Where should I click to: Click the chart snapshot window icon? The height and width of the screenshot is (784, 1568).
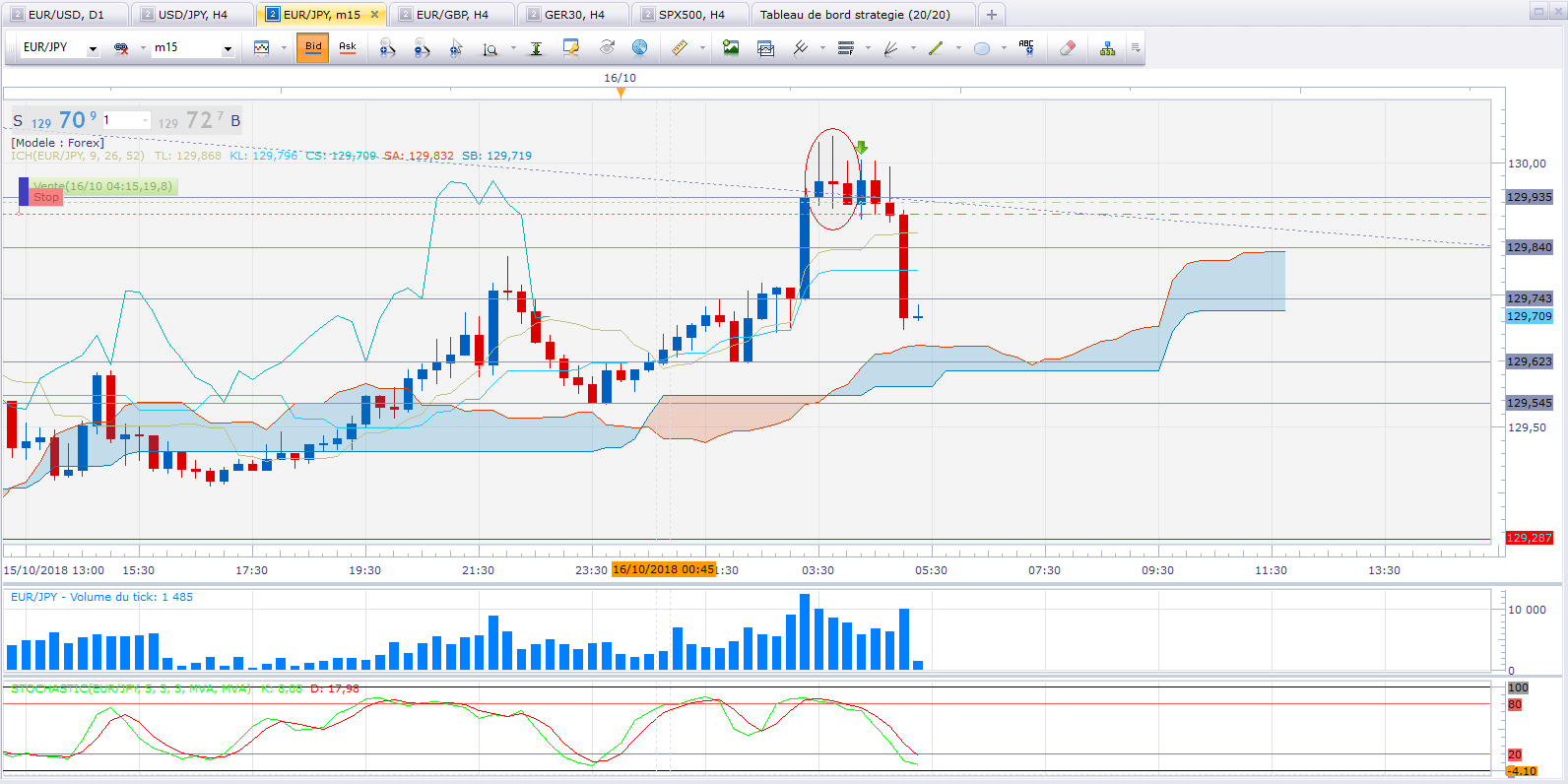(x=765, y=47)
